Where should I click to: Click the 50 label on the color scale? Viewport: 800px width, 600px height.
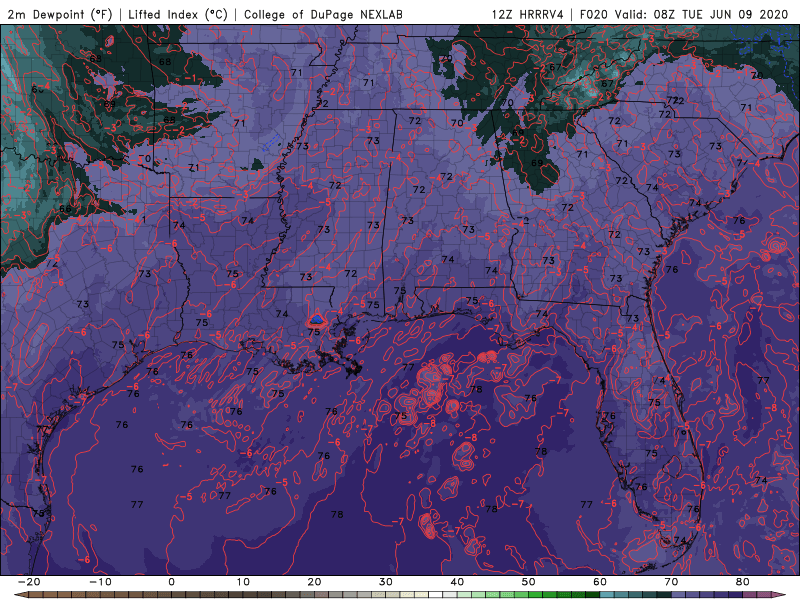pyautogui.click(x=529, y=582)
